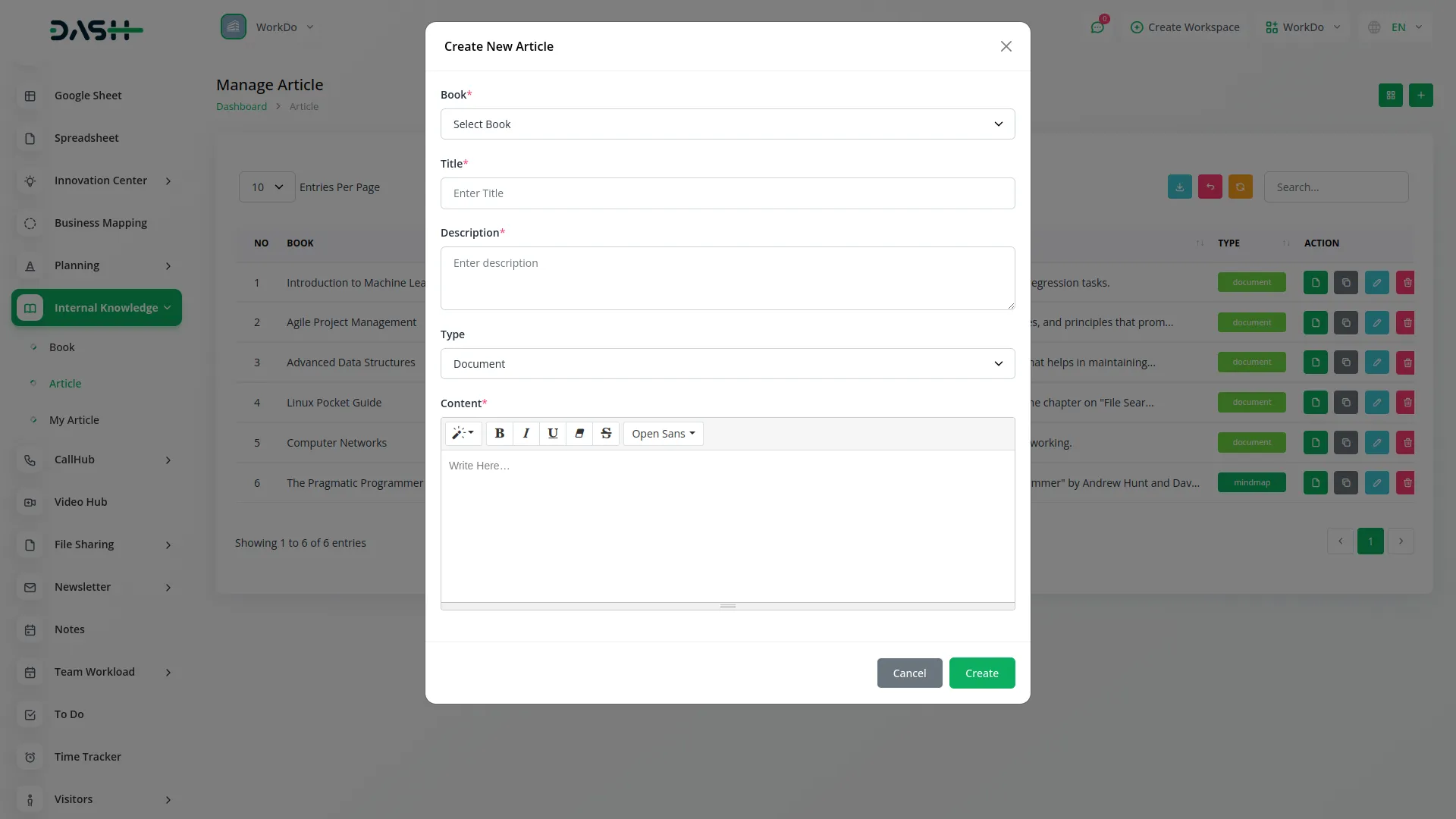
Task: Open My Article in sidebar
Action: [x=74, y=420]
